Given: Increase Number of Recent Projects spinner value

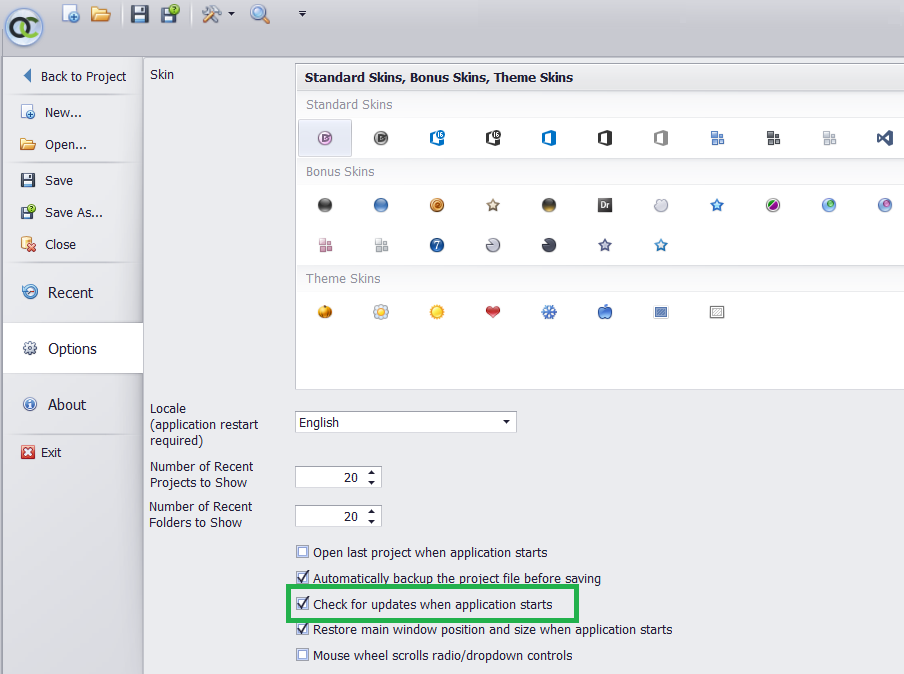Looking at the screenshot, I should point(372,473).
